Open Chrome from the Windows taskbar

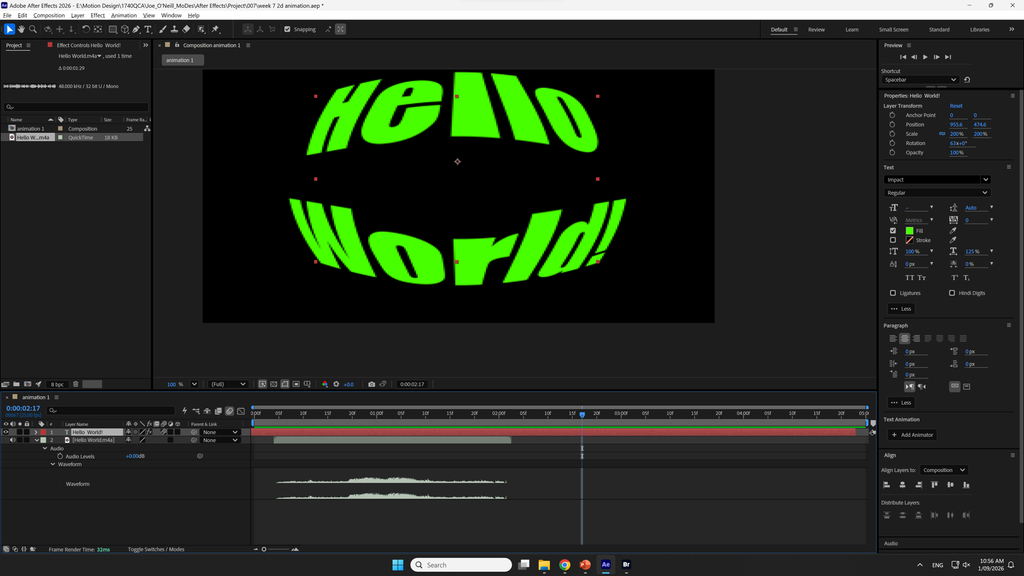(565, 565)
